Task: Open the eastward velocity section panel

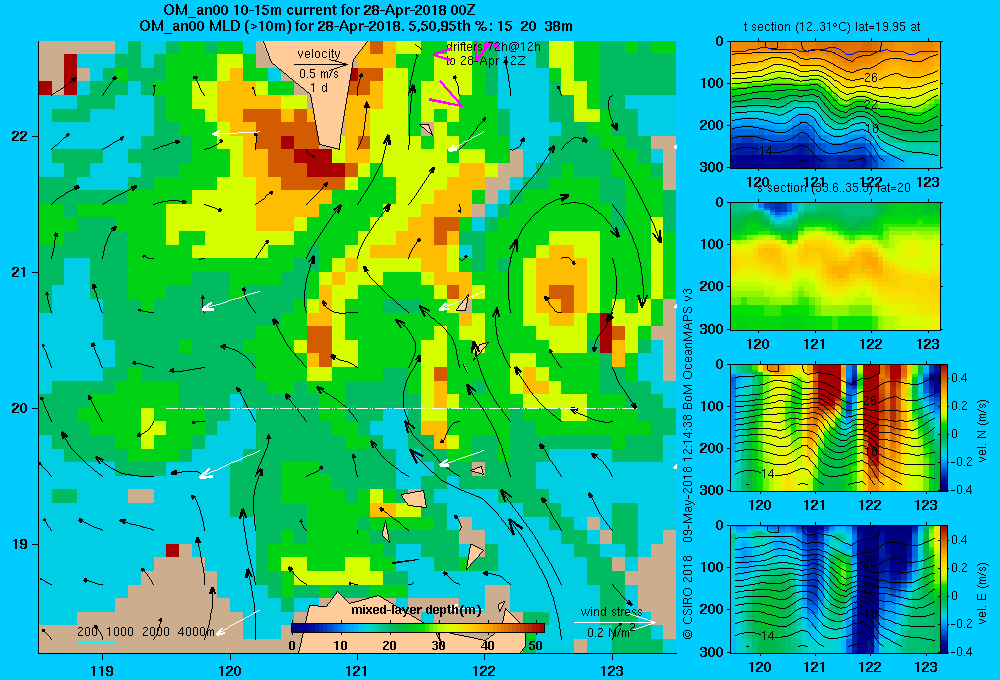Action: click(835, 588)
